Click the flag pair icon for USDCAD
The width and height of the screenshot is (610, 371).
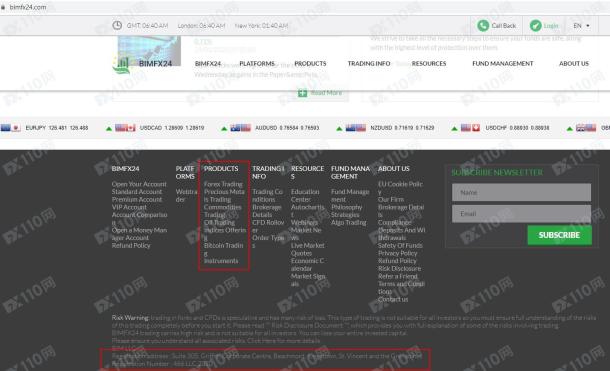(125, 128)
